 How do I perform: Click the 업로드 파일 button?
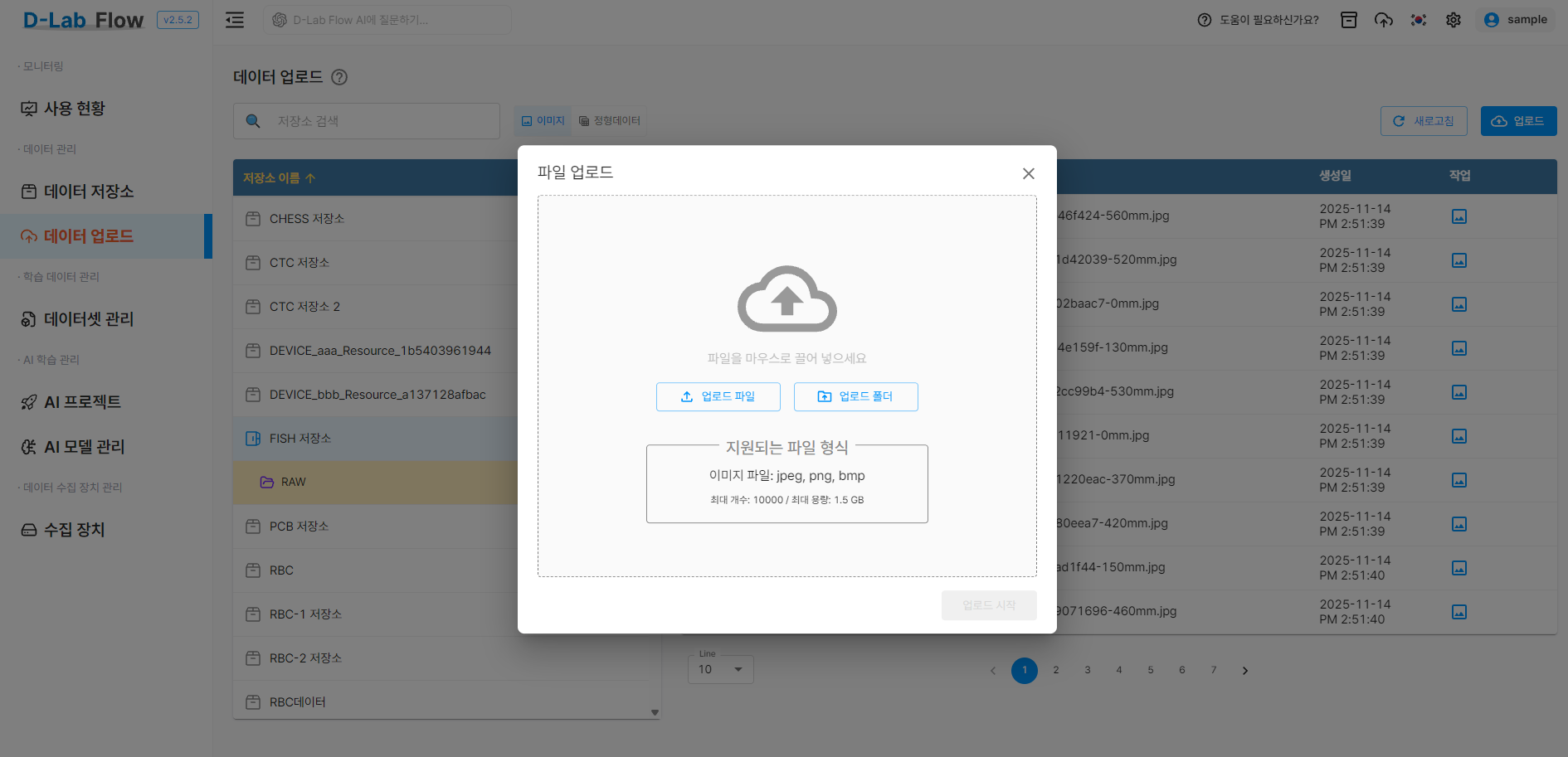coord(718,396)
